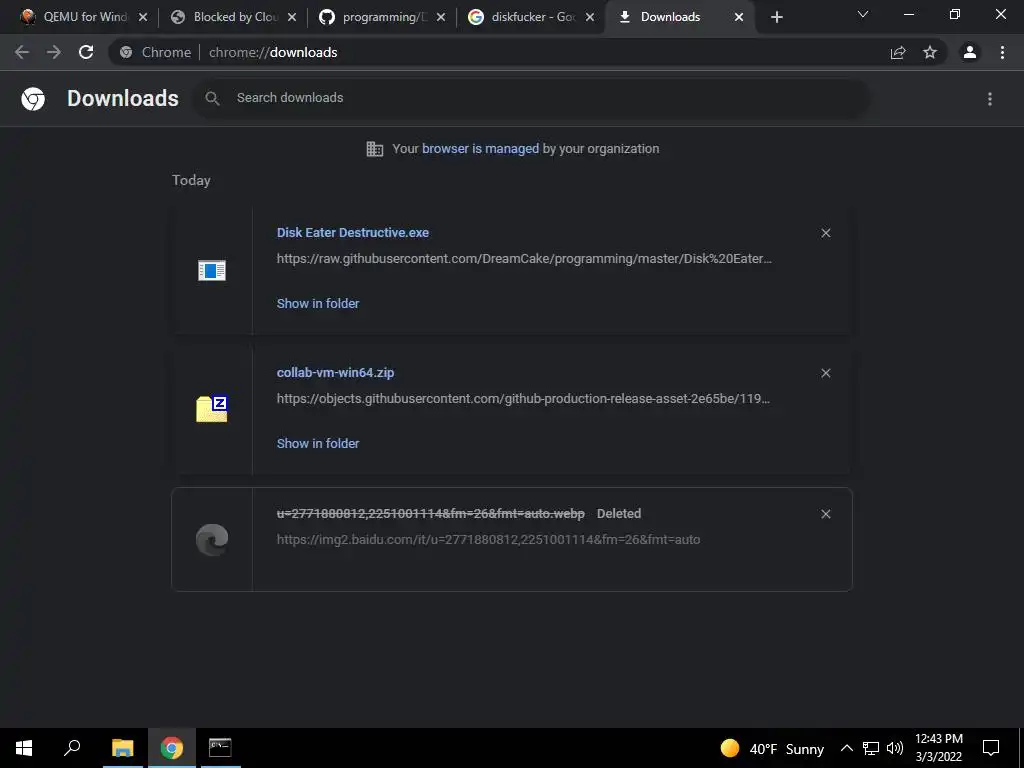Click the Chrome site info chip
Screen dimensions: 1024x768
[x=156, y=52]
